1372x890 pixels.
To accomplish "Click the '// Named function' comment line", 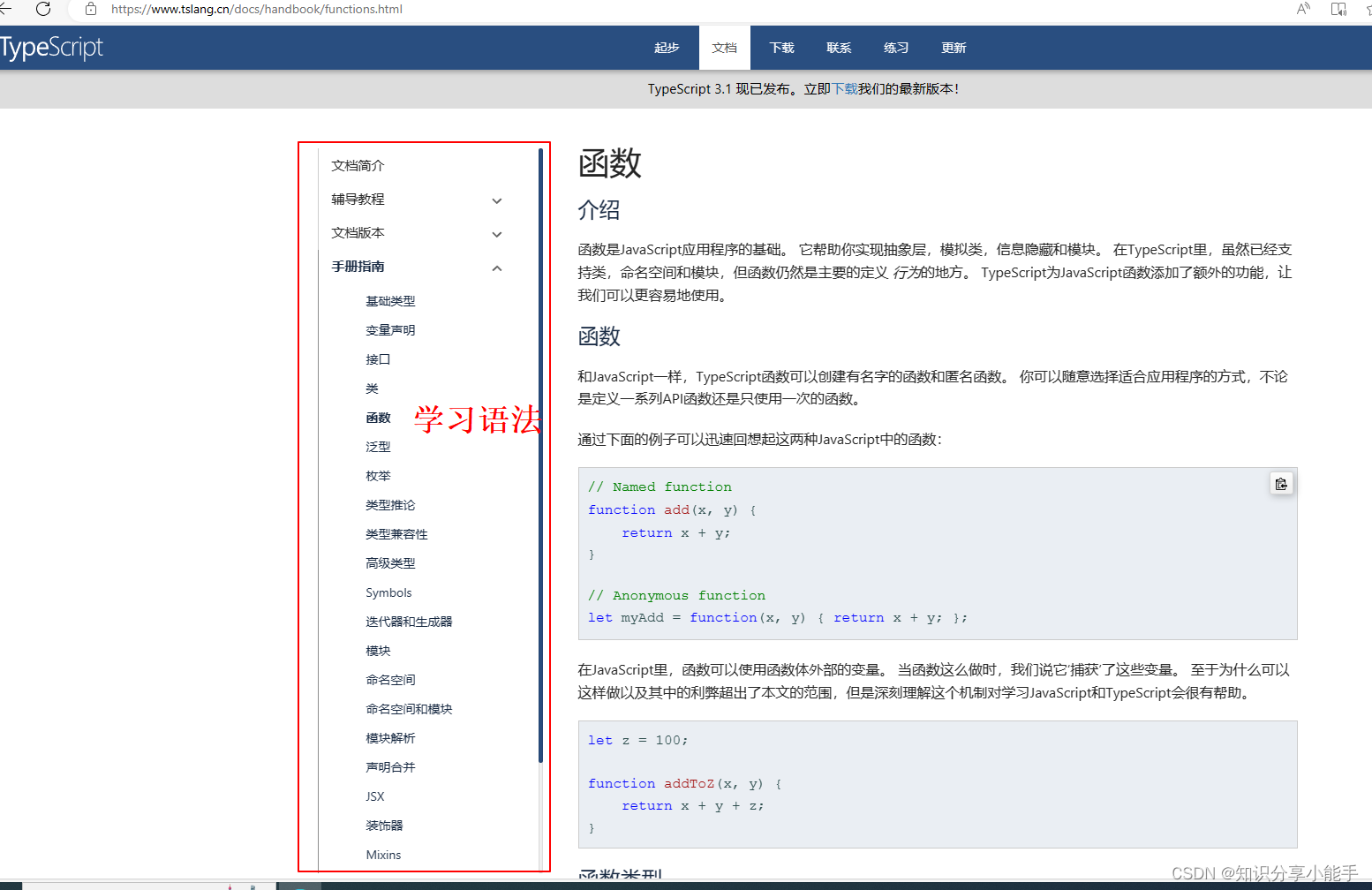I will click(660, 486).
